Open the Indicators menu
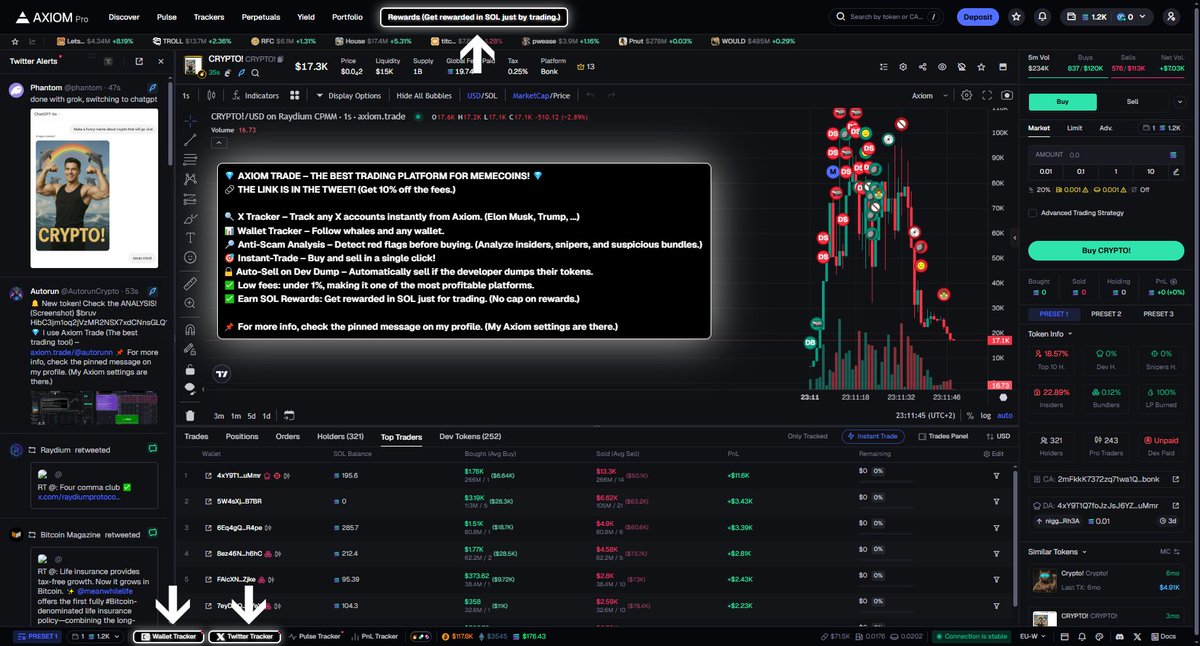Viewport: 1200px width, 646px height. 255,96
